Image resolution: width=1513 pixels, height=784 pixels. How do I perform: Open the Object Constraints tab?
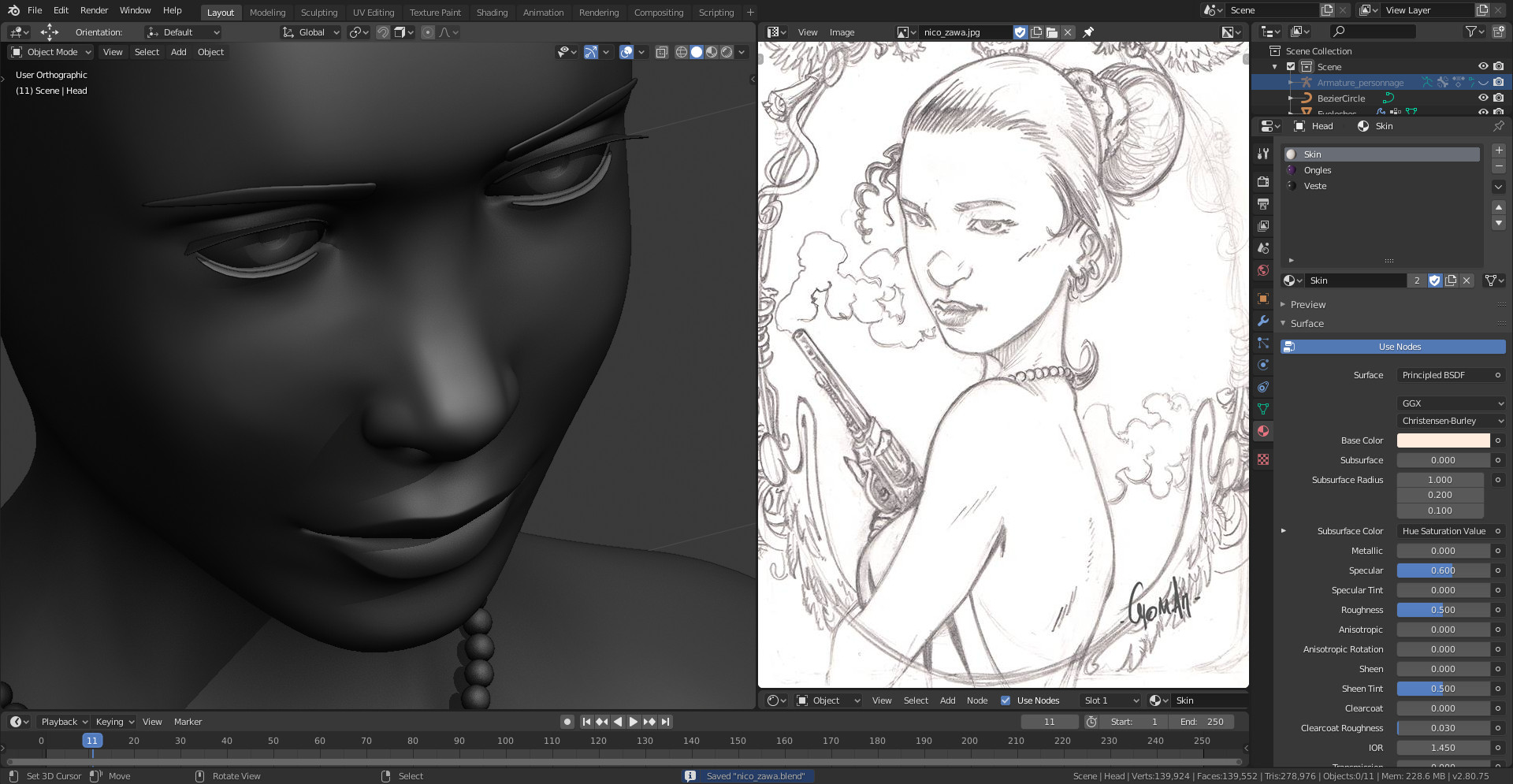tap(1263, 387)
